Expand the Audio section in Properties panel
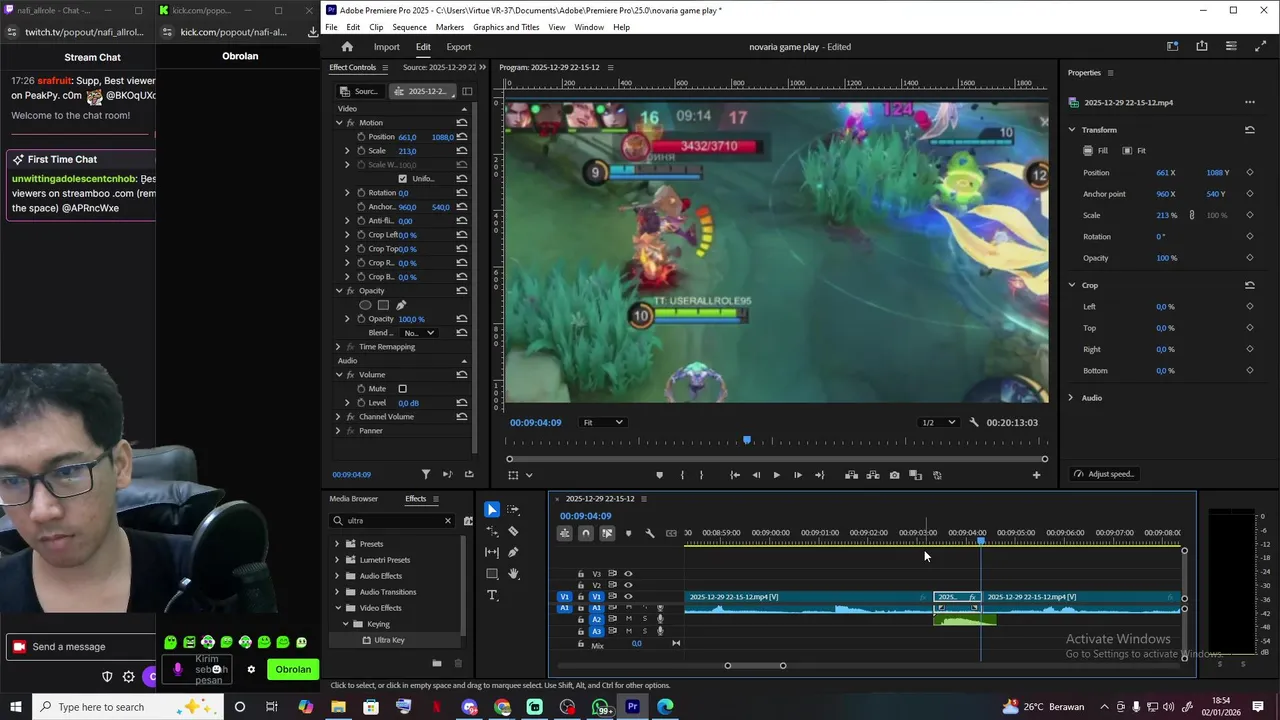Image resolution: width=1280 pixels, height=720 pixels. pyautogui.click(x=1071, y=398)
